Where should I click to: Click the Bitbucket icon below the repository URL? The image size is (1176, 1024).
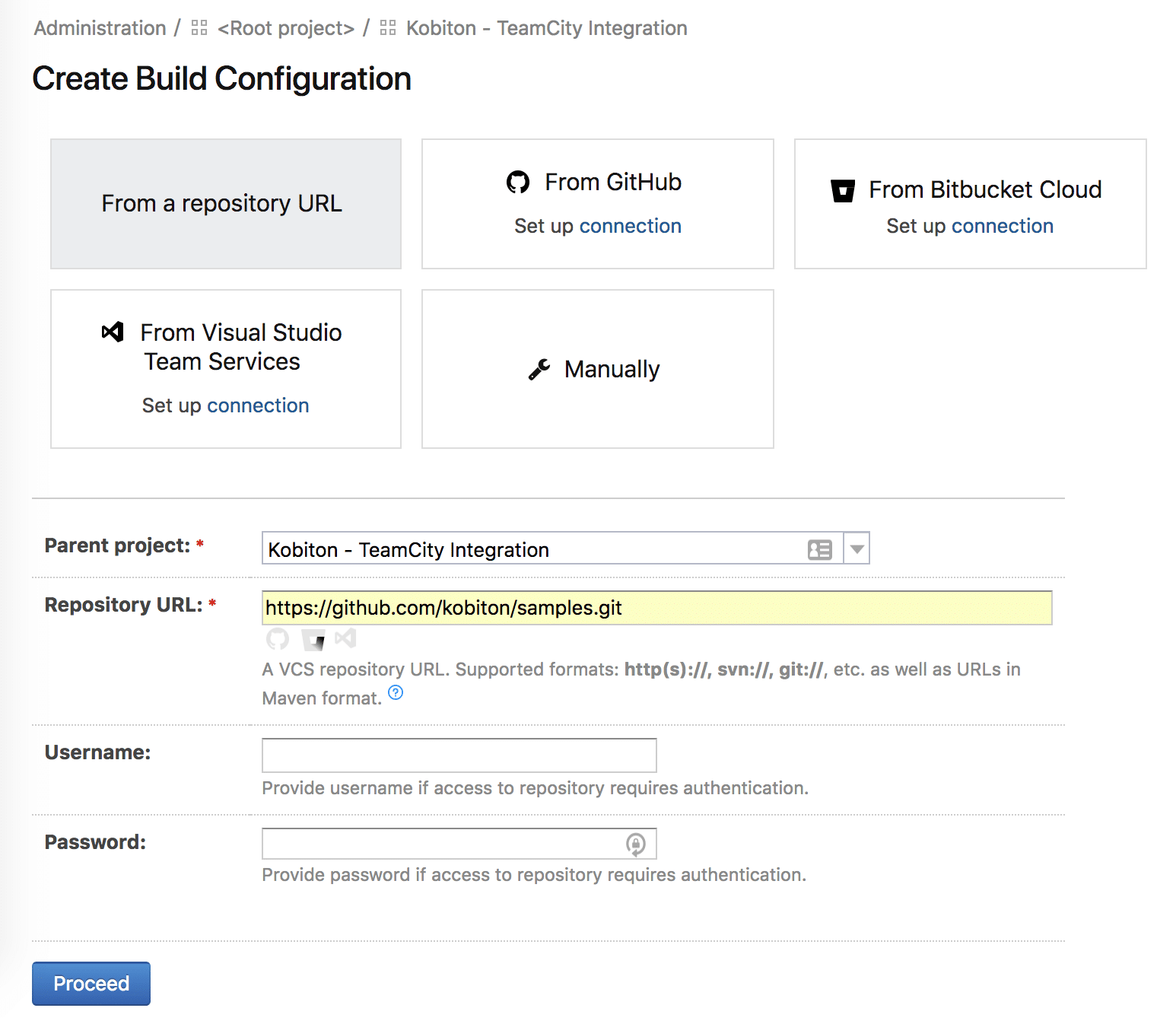point(313,639)
